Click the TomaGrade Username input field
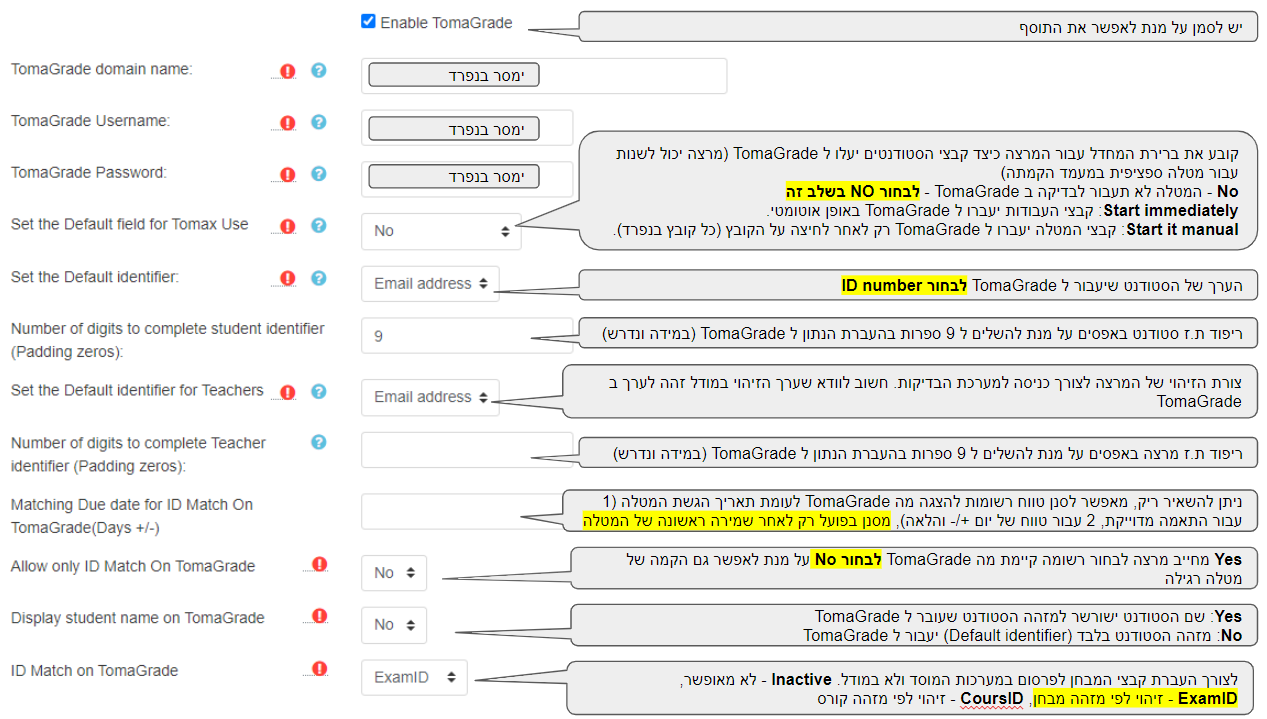The image size is (1267, 719). pos(467,128)
